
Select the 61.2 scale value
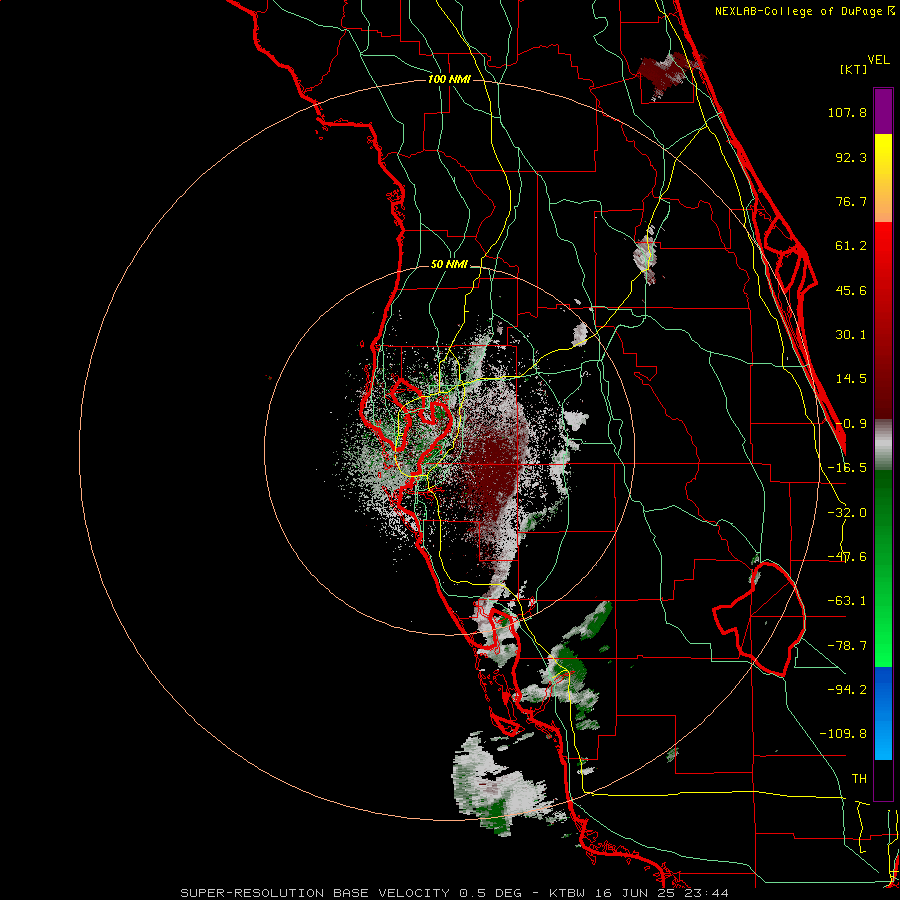[851, 246]
